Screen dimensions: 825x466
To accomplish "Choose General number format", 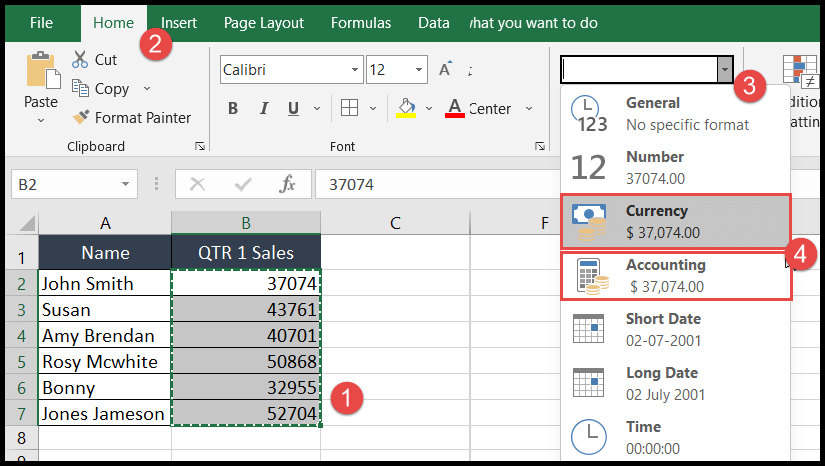I will pos(676,114).
